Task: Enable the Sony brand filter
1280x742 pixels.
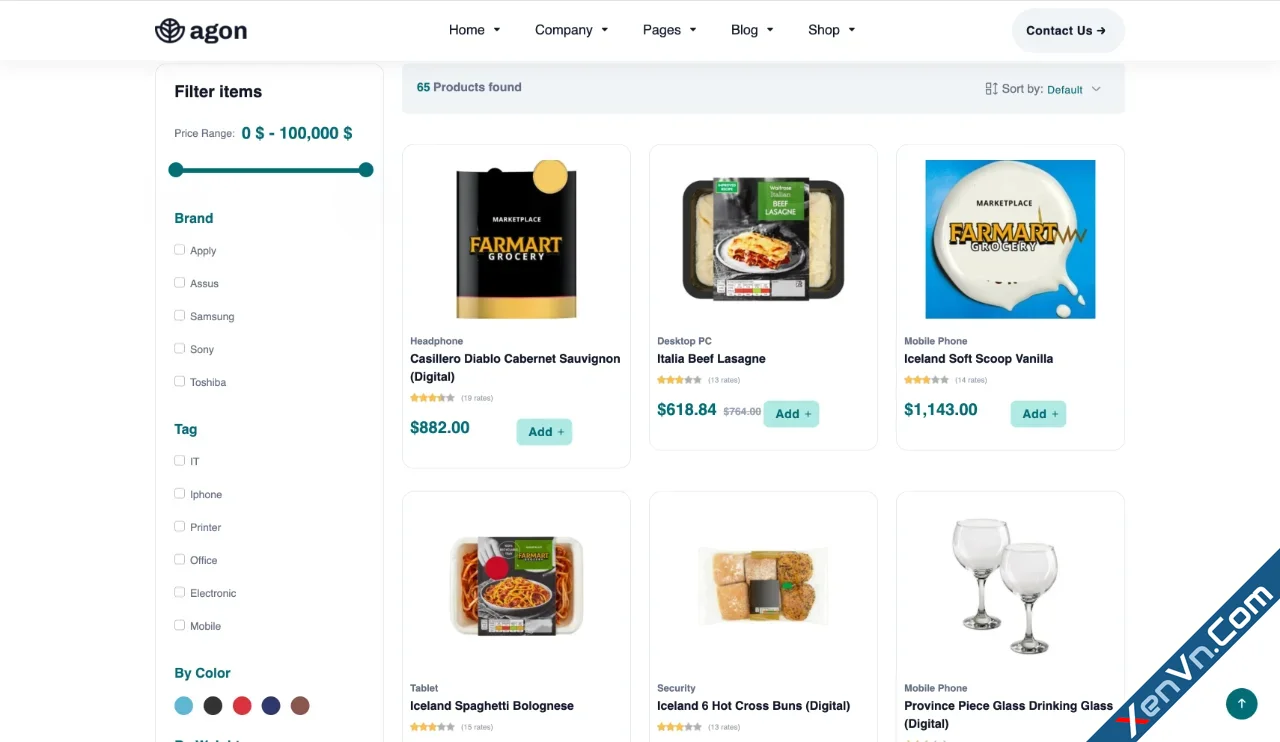Action: coord(180,349)
